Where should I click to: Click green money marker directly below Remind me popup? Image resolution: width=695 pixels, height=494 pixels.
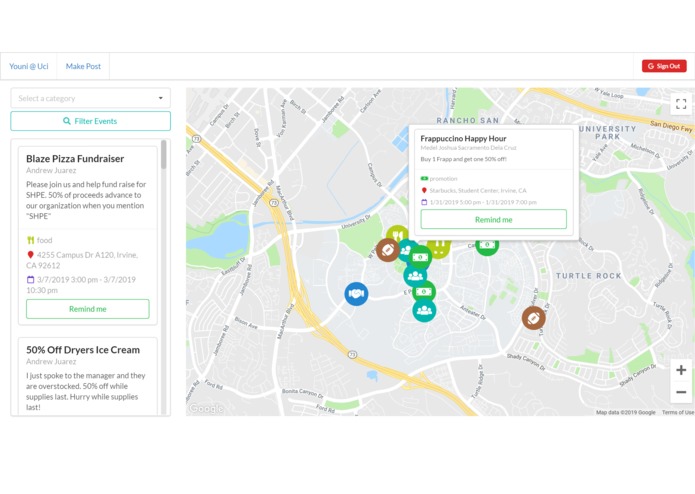tap(487, 247)
